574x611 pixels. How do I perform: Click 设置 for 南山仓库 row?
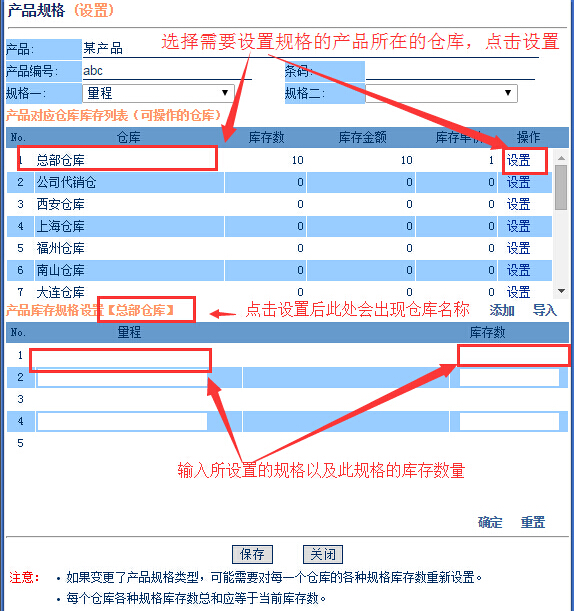point(518,270)
